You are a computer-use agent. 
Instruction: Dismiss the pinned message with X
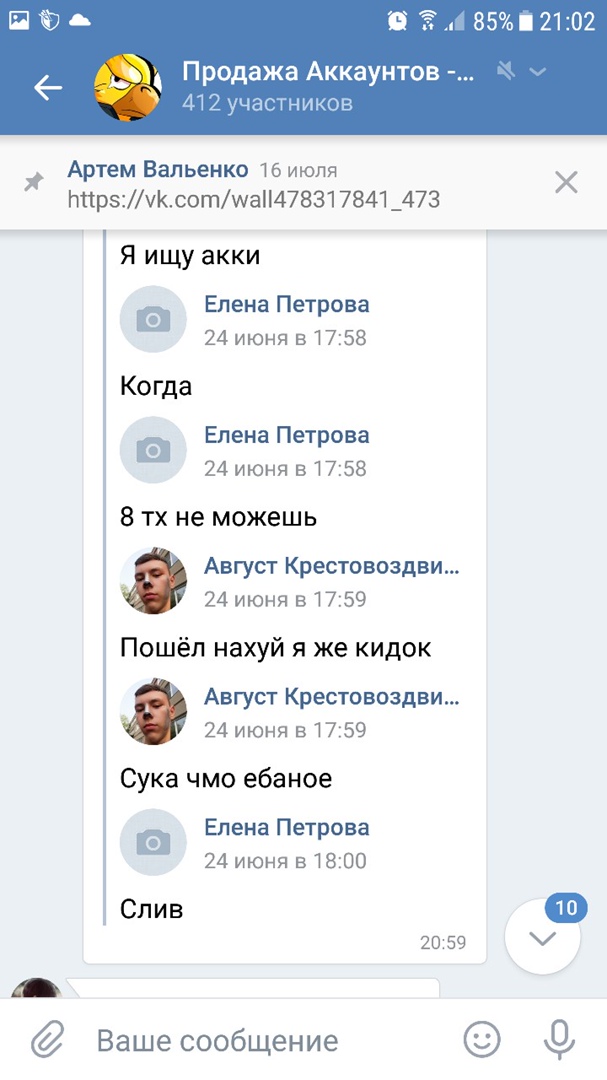pos(566,182)
